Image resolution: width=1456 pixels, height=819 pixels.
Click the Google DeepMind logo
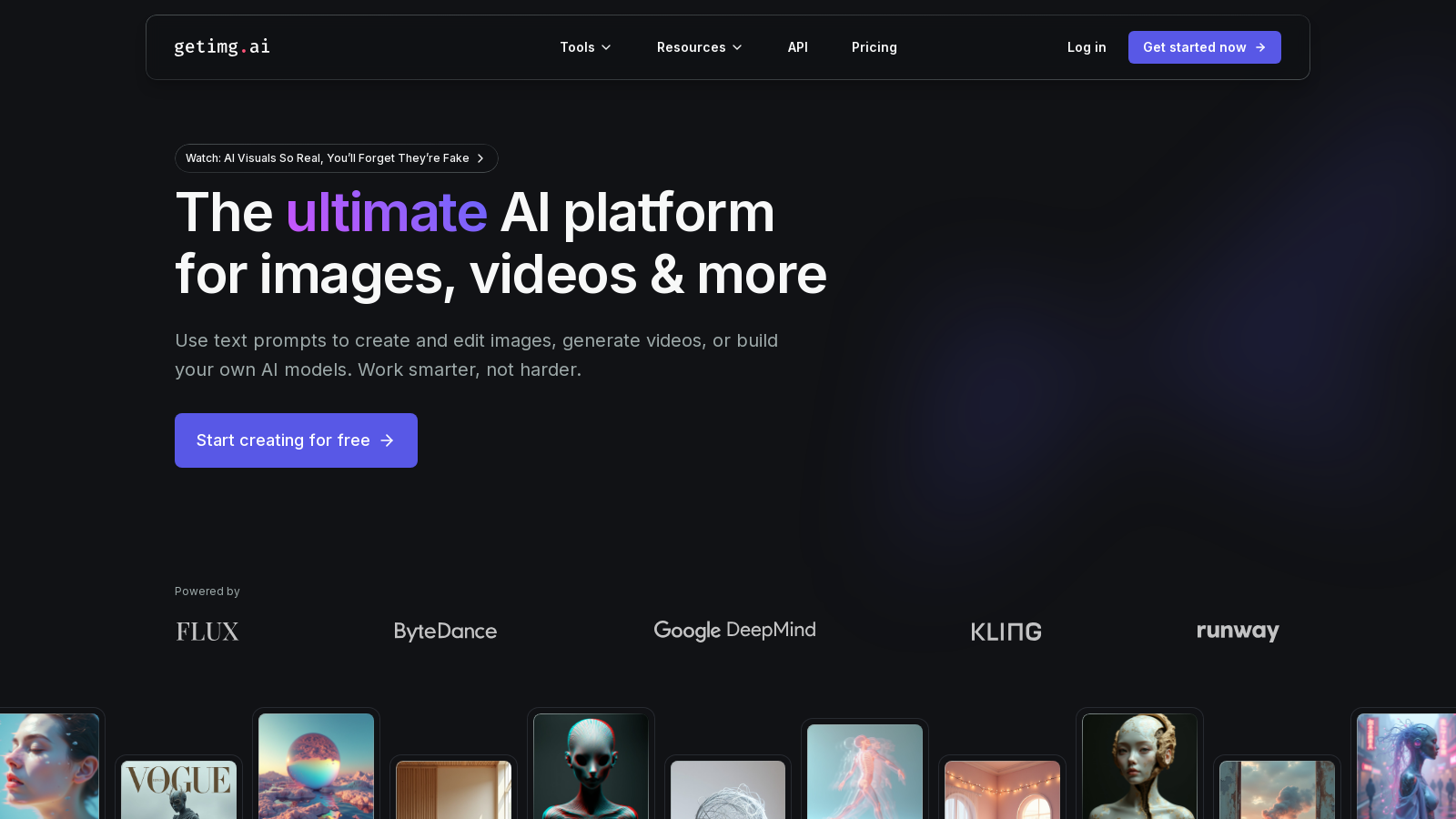click(734, 630)
